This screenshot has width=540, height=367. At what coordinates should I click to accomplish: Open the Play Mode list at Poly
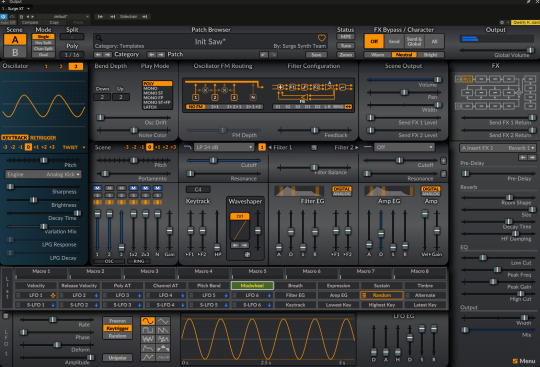point(157,84)
